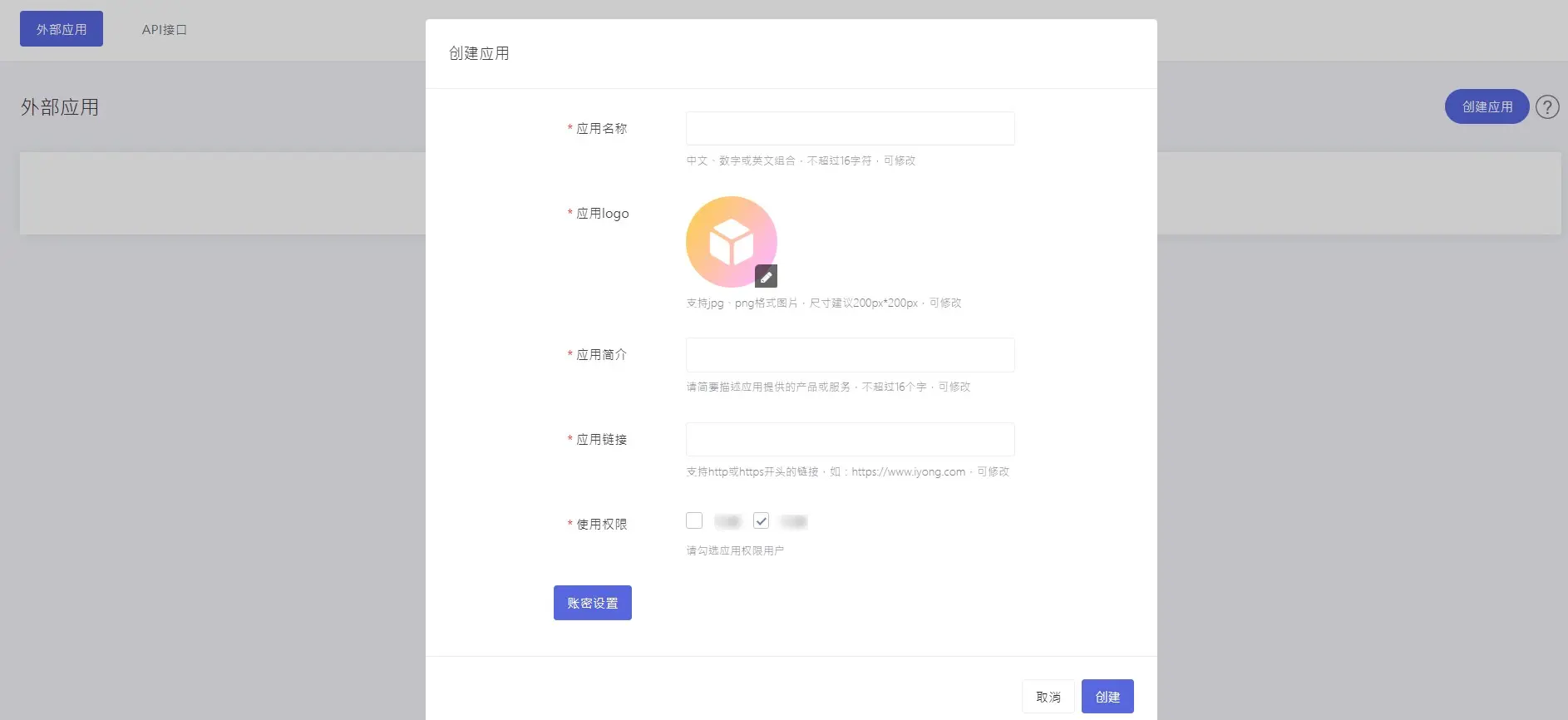Switch to the API接口 tab
The image size is (1568, 720).
point(164,30)
